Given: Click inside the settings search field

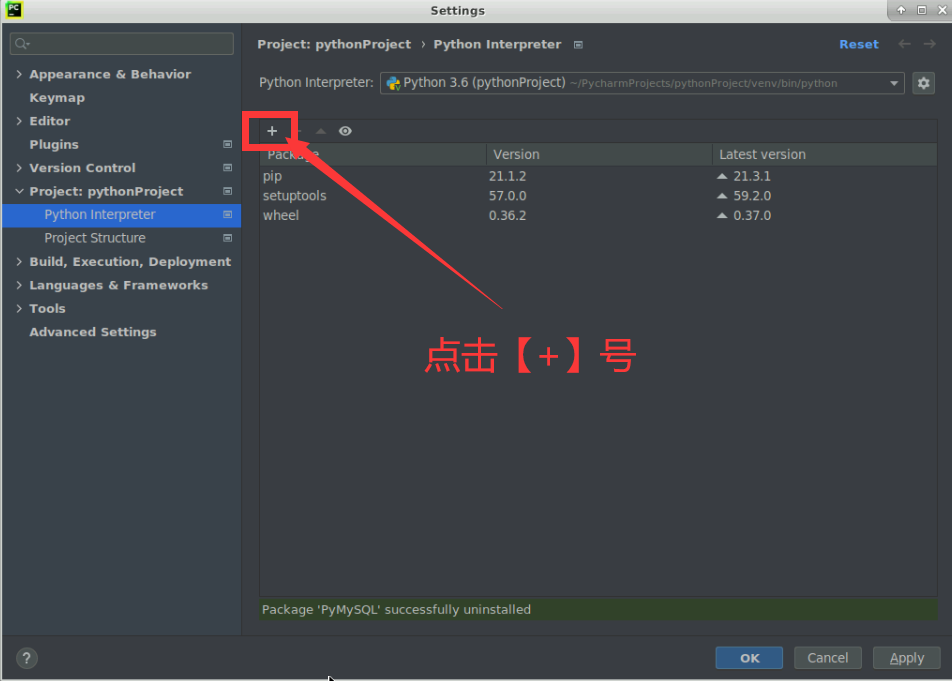Looking at the screenshot, I should [x=120, y=44].
